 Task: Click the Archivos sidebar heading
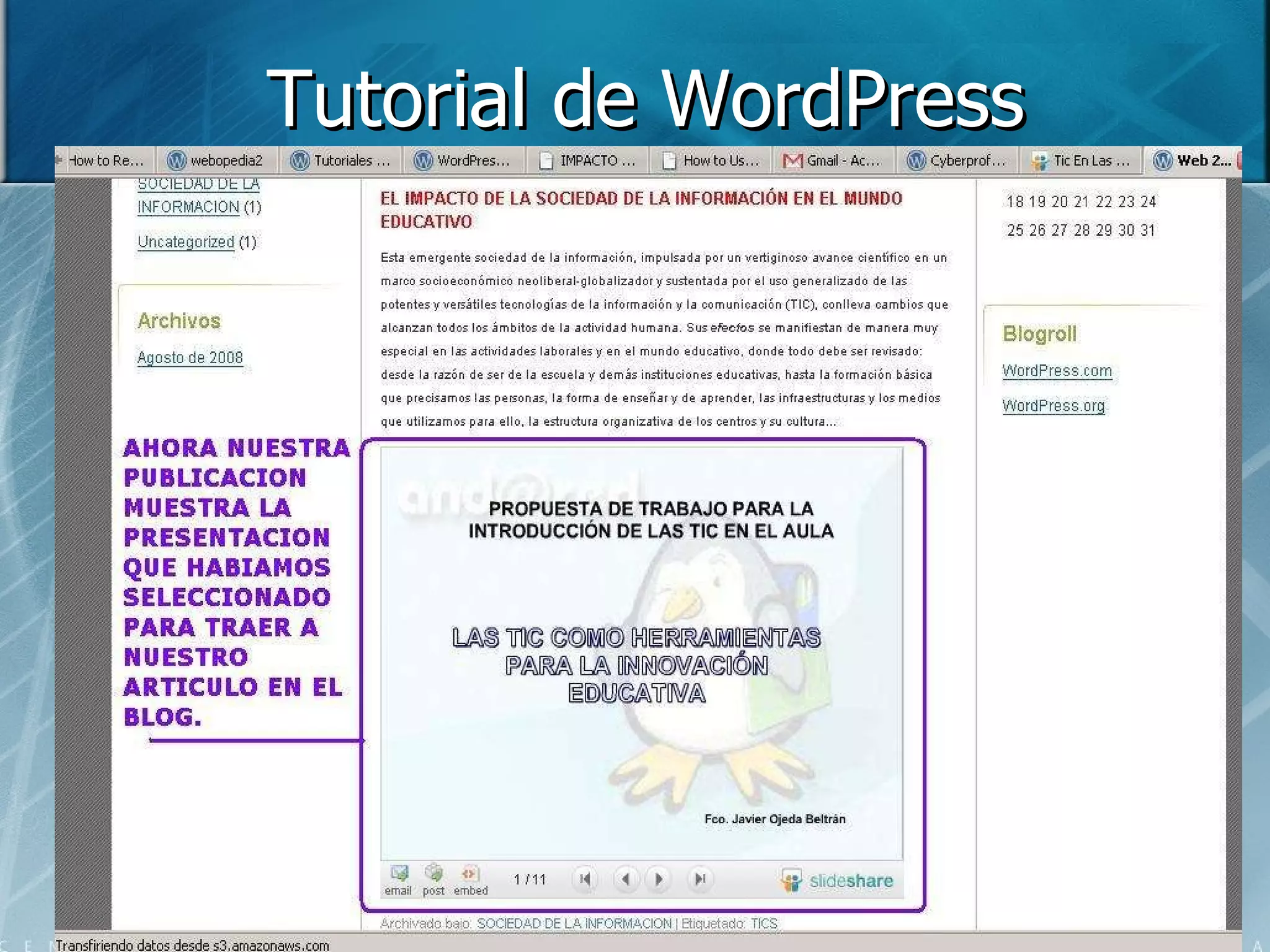click(x=179, y=321)
